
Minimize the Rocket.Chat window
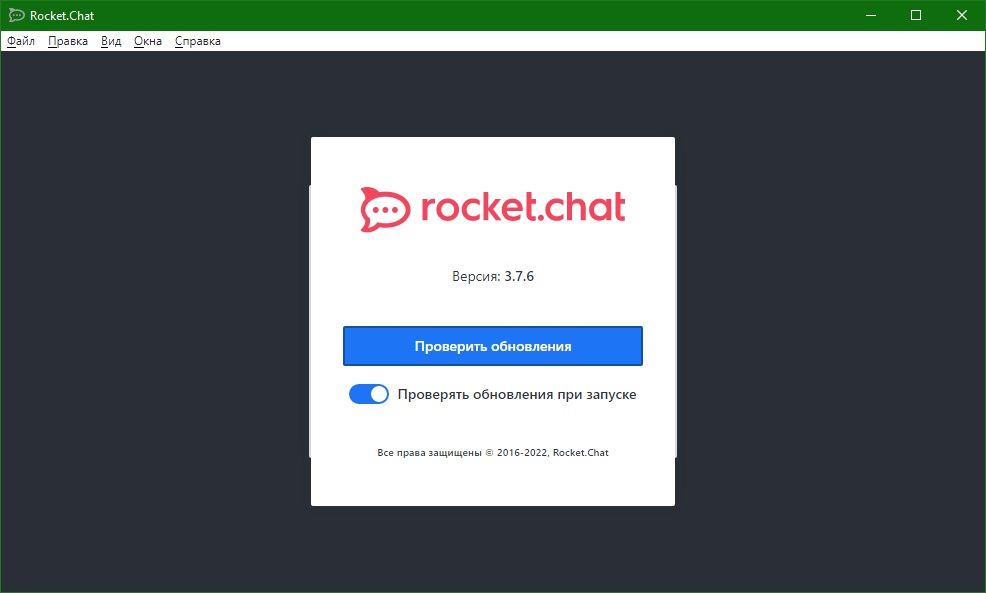coord(871,15)
